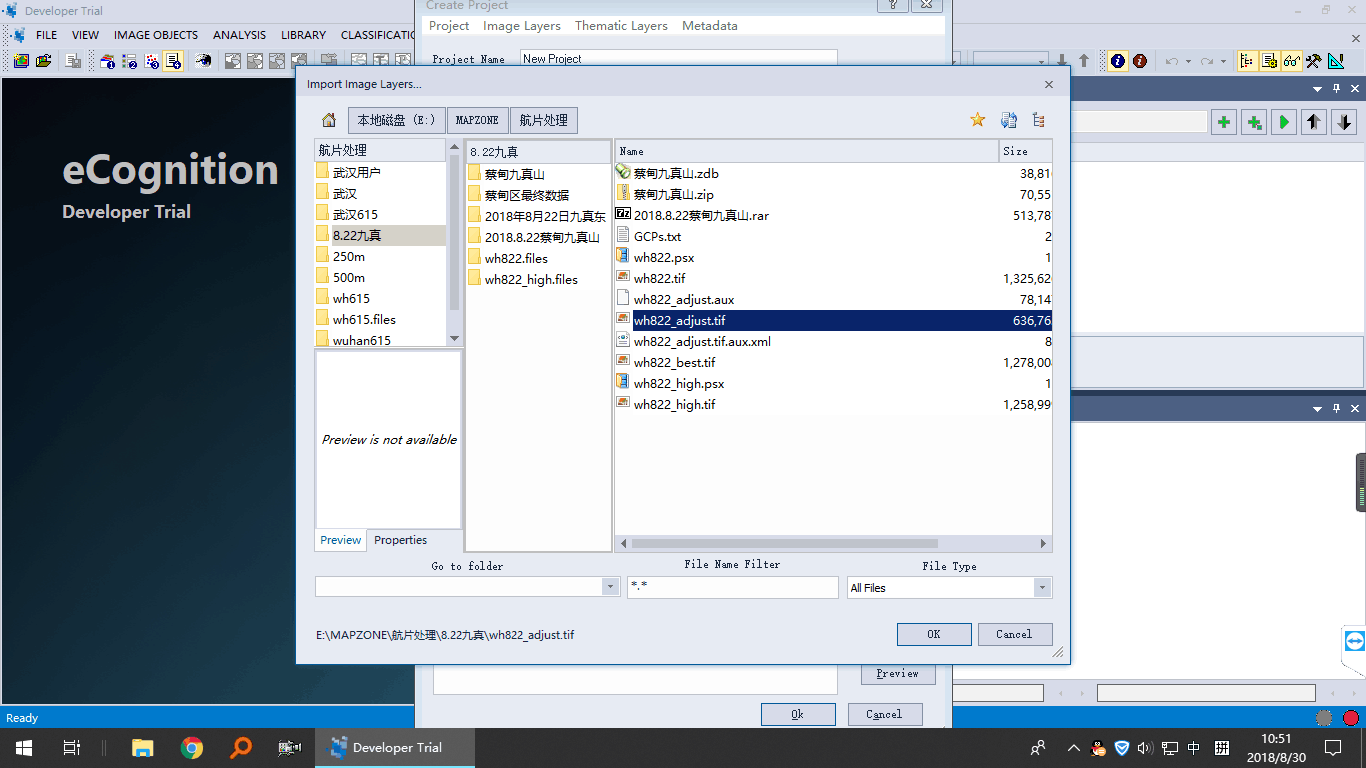Toggle the process tree gear document icon
The height and width of the screenshot is (768, 1366).
(x=1269, y=61)
